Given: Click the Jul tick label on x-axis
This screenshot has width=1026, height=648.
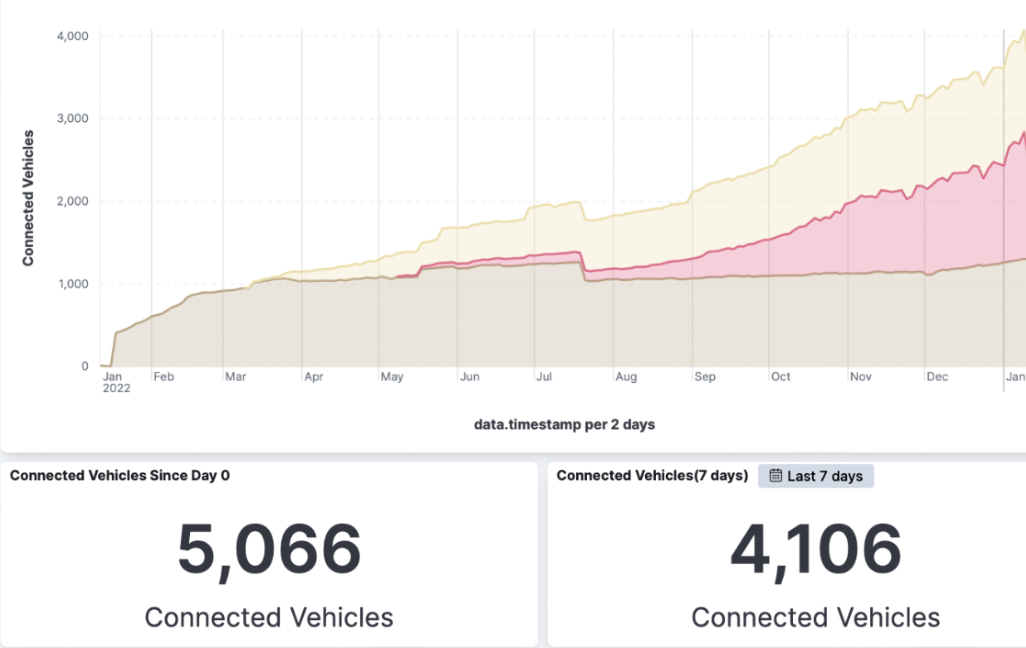Looking at the screenshot, I should point(545,377).
